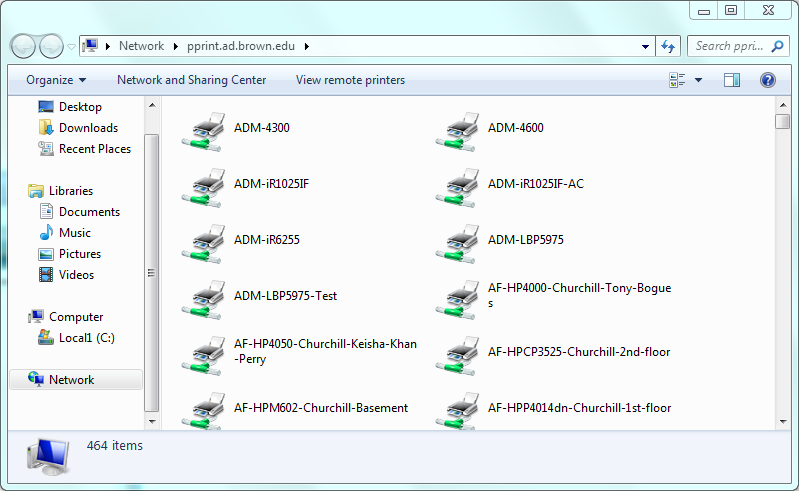Select the ADM-iR6255 printer icon

[203, 244]
